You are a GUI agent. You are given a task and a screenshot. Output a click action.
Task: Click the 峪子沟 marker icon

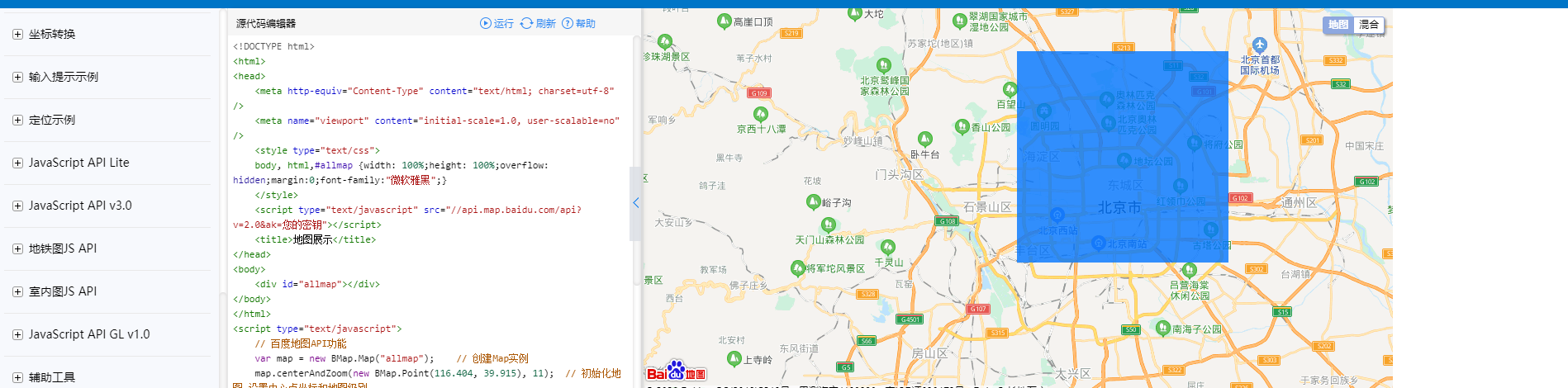click(813, 201)
